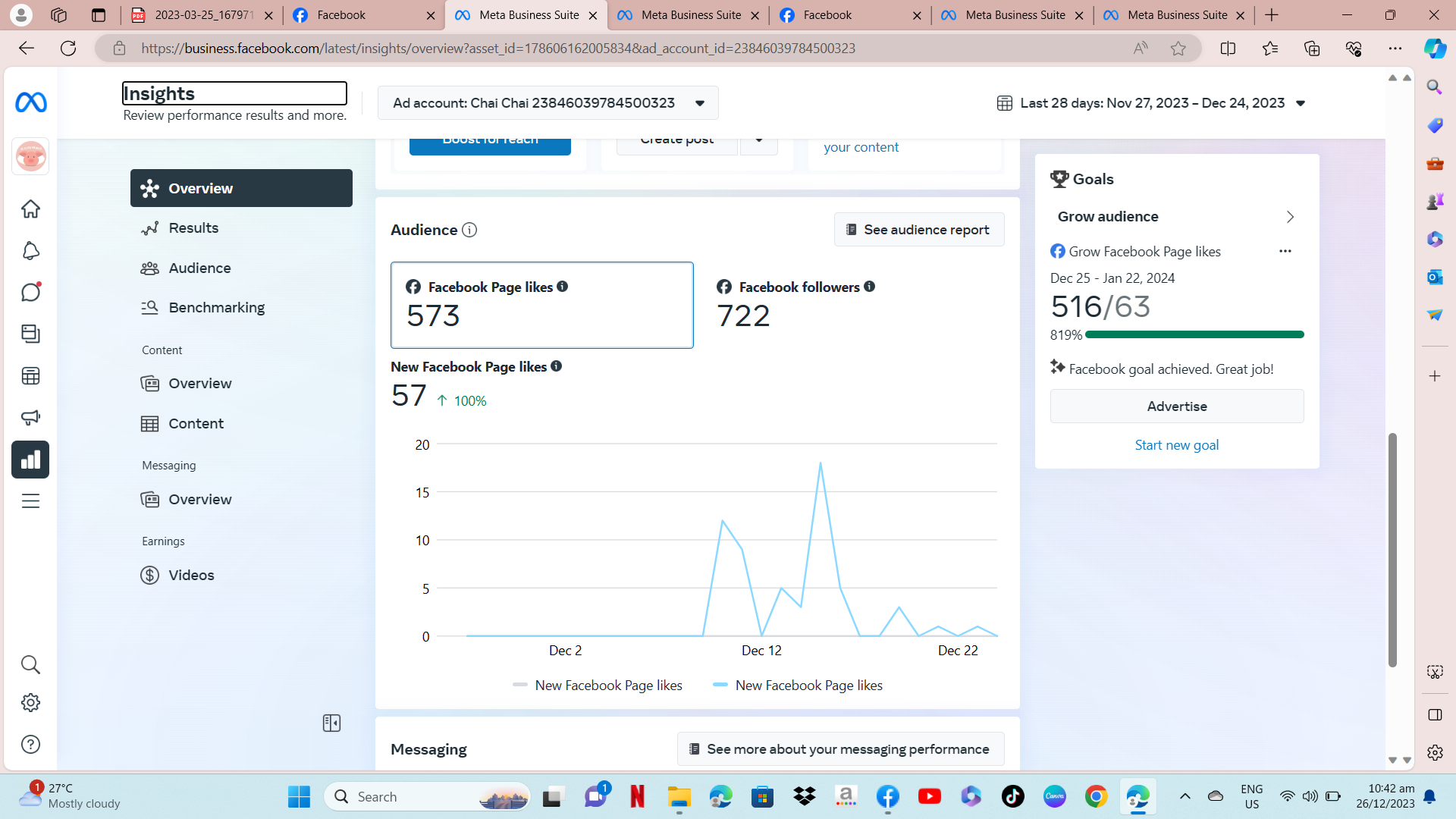Click the Meta logo icon
Screen dimensions: 1456x819
30,102
